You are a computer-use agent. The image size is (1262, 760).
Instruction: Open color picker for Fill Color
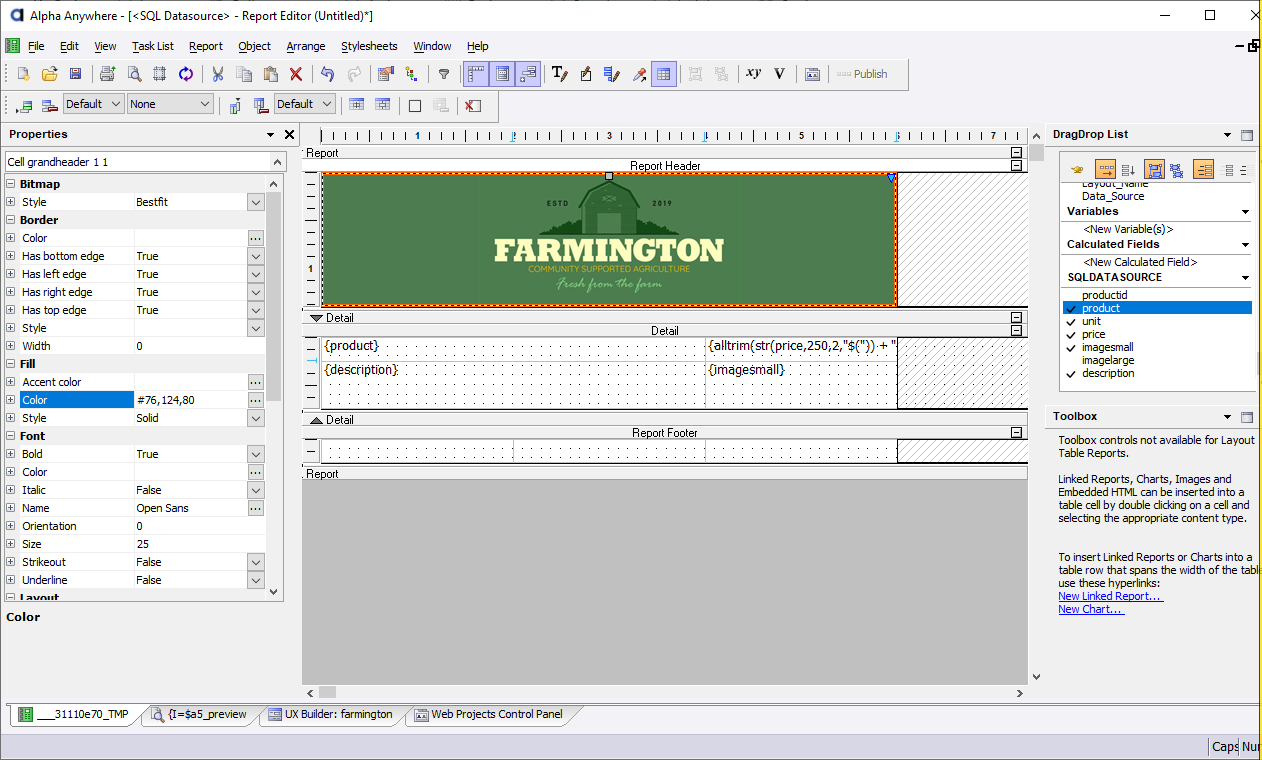[255, 400]
